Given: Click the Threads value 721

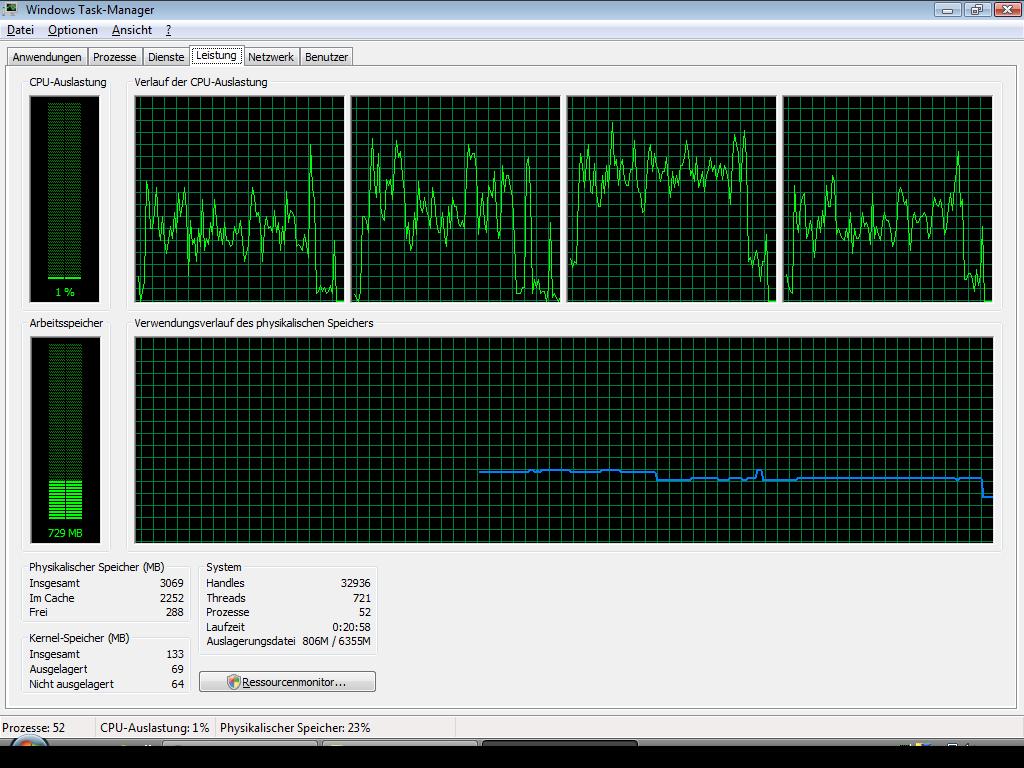Looking at the screenshot, I should tap(362, 598).
